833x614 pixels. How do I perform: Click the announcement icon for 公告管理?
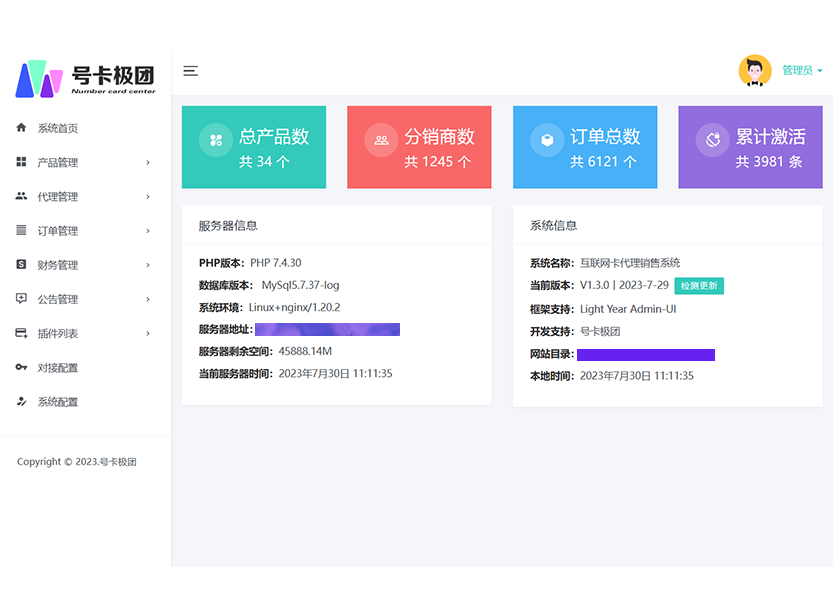[21, 299]
